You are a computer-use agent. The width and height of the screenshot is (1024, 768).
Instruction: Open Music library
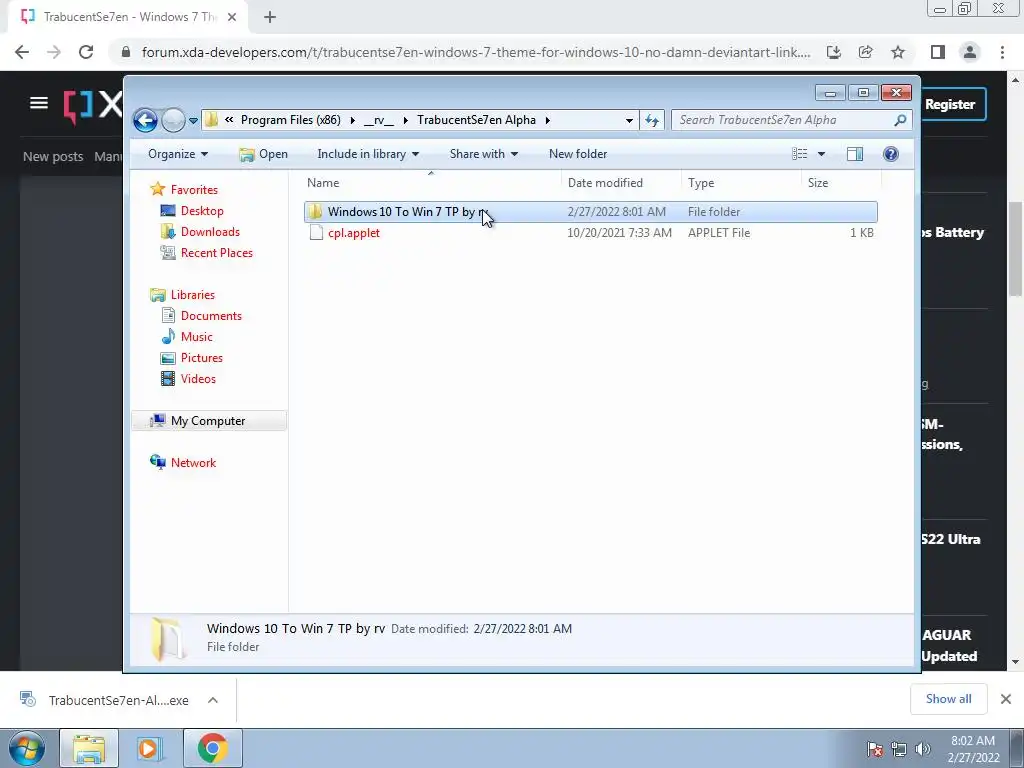pos(197,337)
